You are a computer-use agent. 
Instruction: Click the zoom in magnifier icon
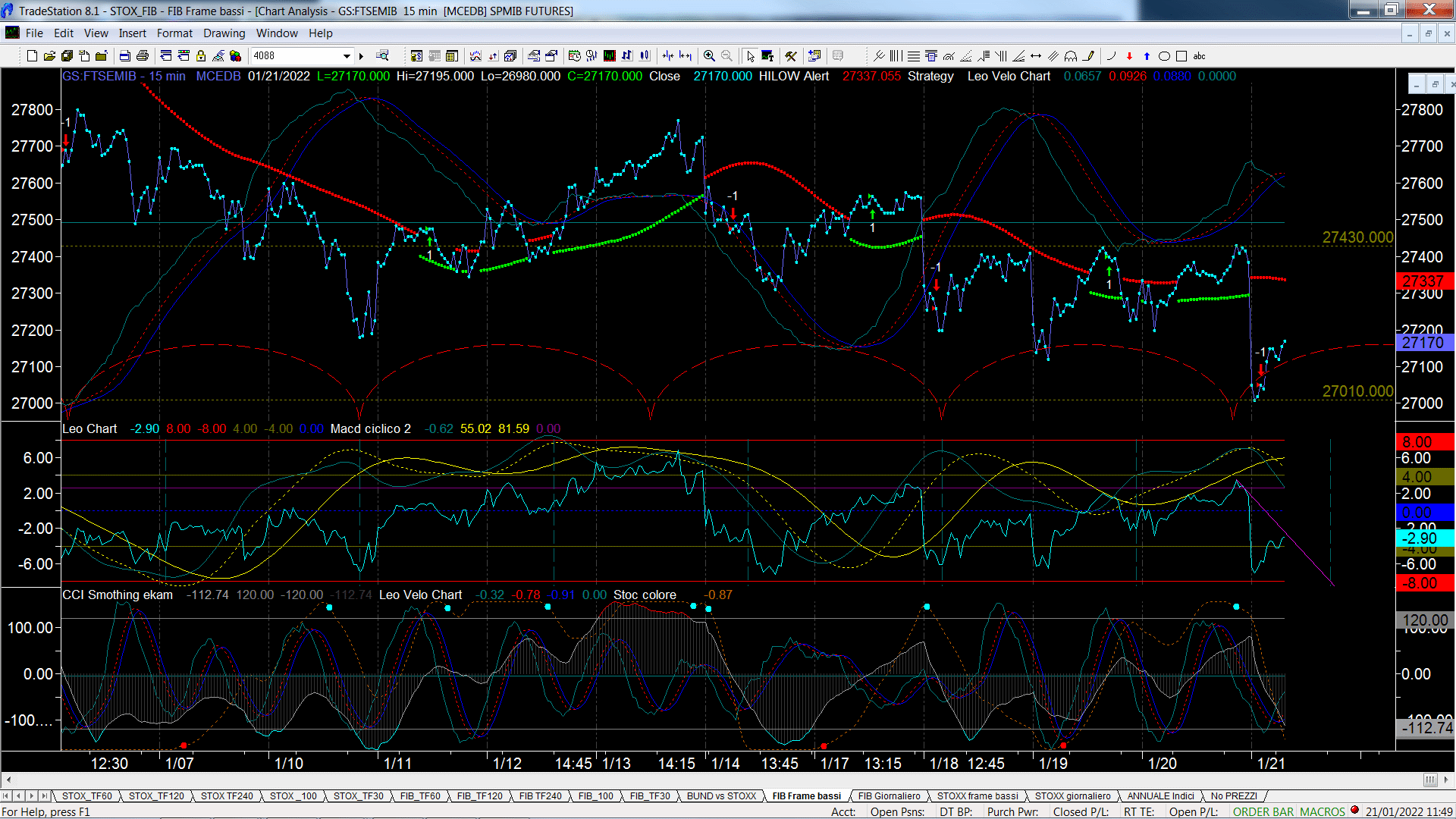pos(709,55)
